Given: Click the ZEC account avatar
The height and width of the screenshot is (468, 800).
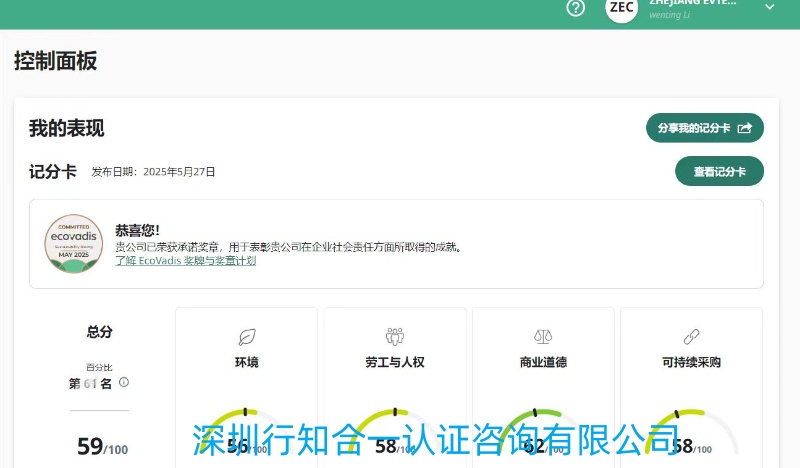Looking at the screenshot, I should click(x=621, y=8).
